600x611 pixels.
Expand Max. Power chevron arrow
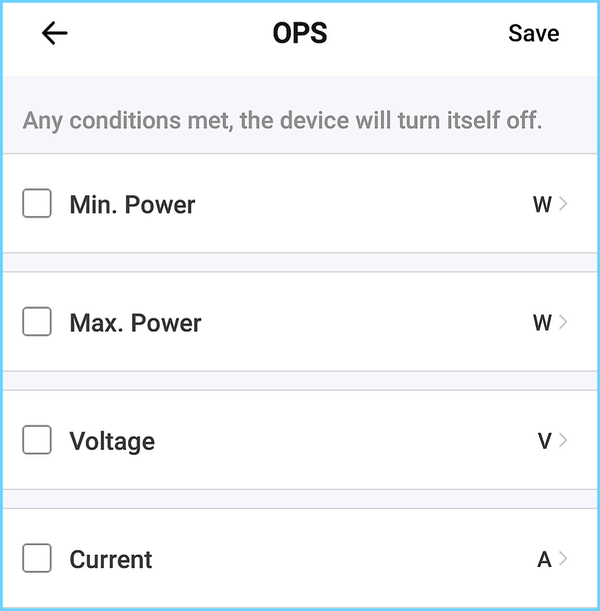pyautogui.click(x=564, y=322)
